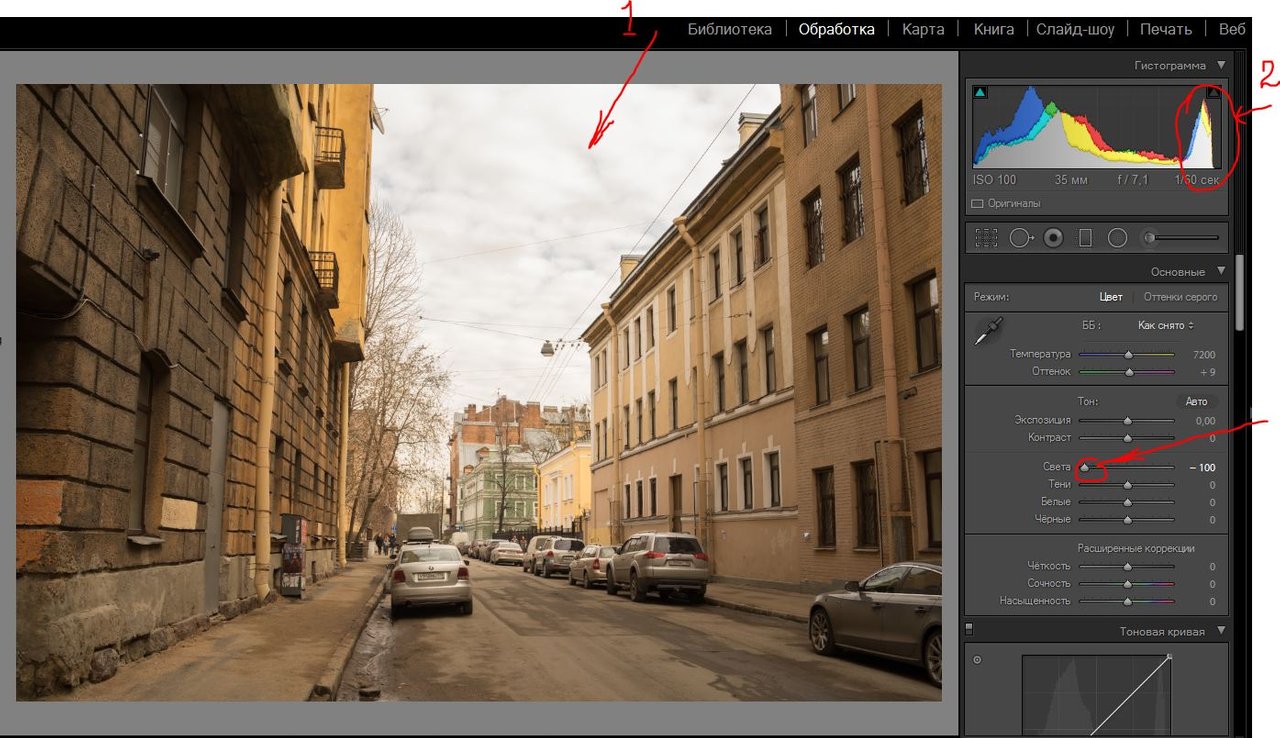This screenshot has height=738, width=1280.
Task: Open the Веб module
Action: (1232, 29)
